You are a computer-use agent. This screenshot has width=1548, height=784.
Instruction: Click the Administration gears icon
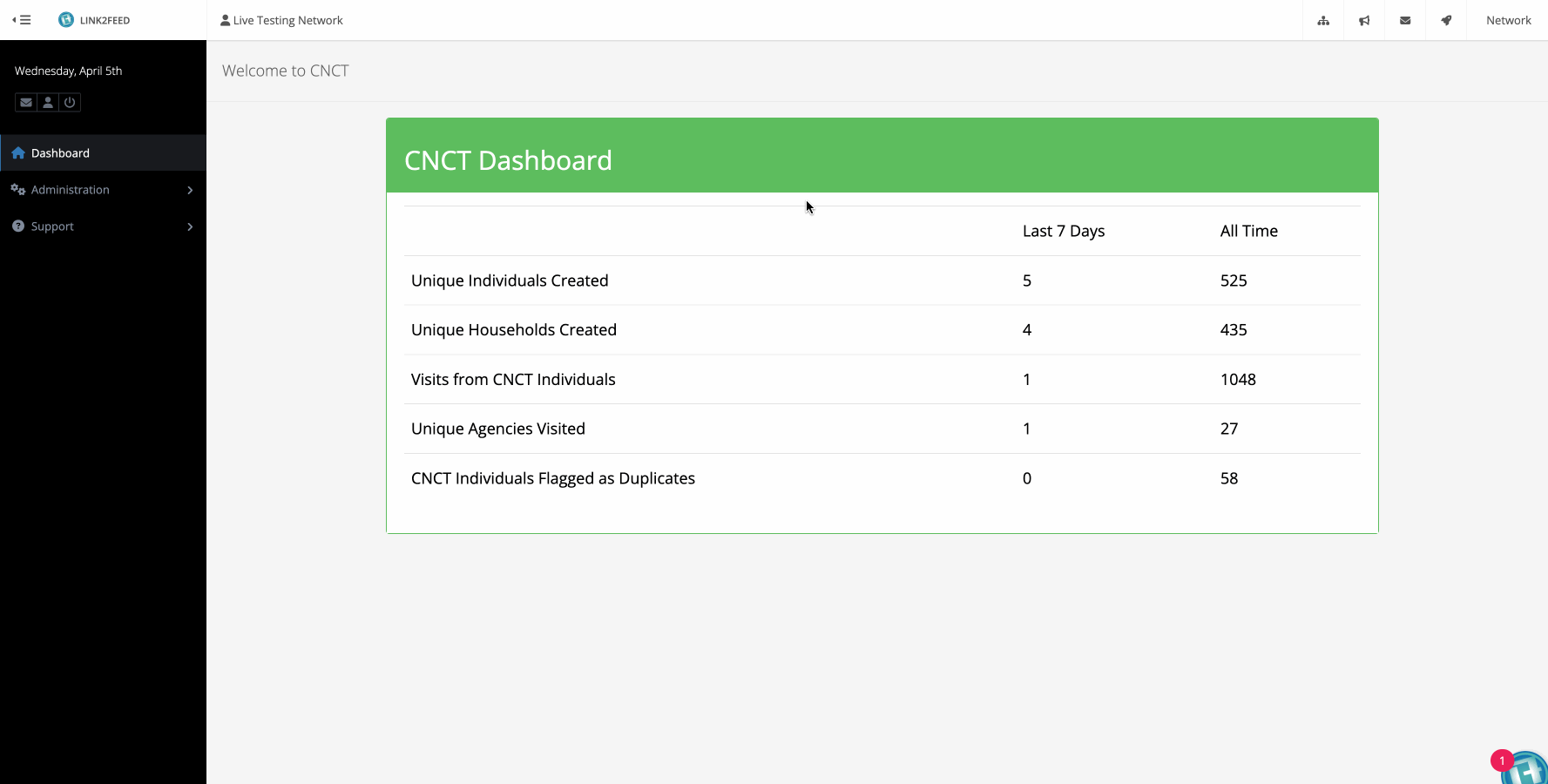(17, 190)
